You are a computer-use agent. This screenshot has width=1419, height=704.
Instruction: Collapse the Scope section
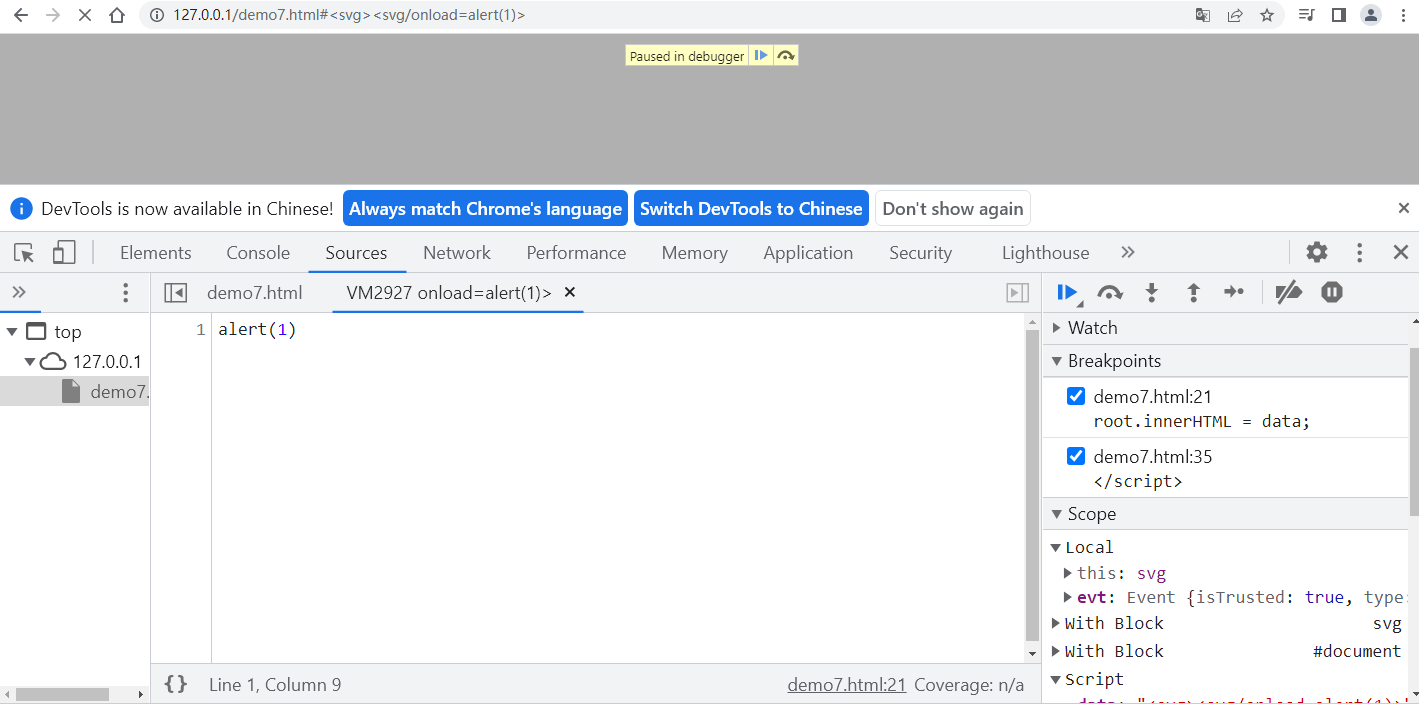coord(1058,514)
